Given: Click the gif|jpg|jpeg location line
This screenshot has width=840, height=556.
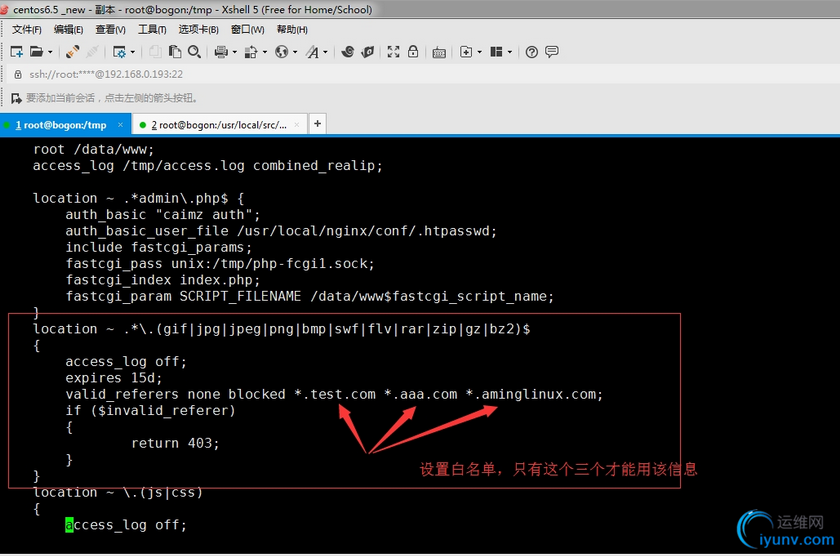Looking at the screenshot, I should (x=282, y=329).
